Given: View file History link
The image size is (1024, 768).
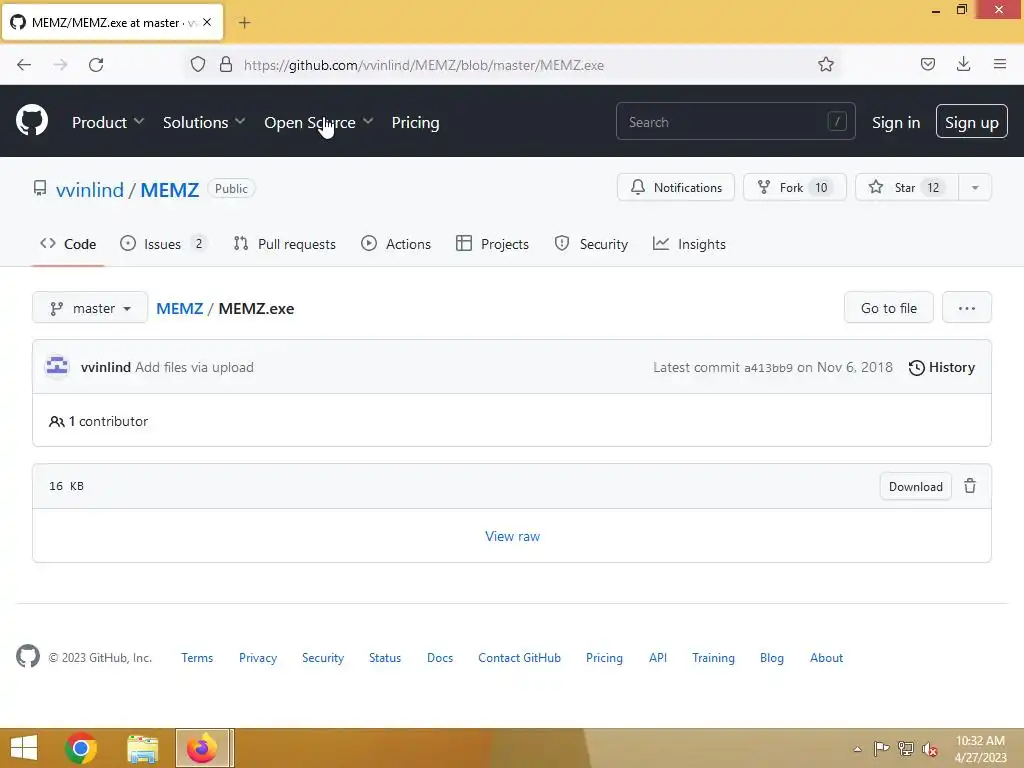Looking at the screenshot, I should point(942,367).
